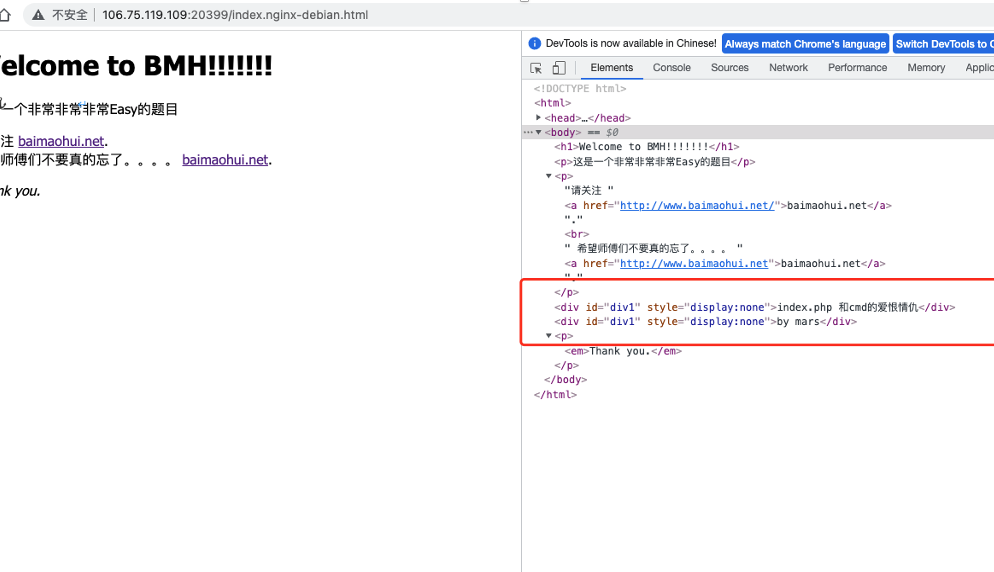Click Always match Chrome's language button
Screen dimensions: 994x572
pyautogui.click(x=805, y=44)
